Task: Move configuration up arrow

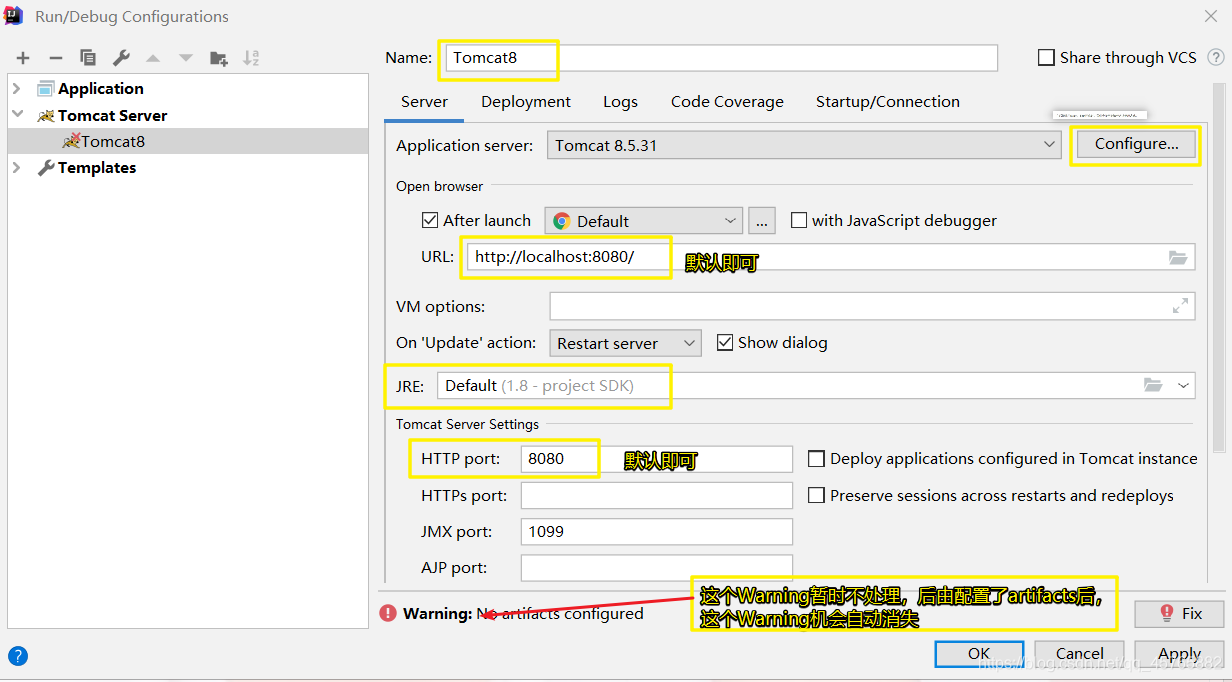Action: [153, 58]
